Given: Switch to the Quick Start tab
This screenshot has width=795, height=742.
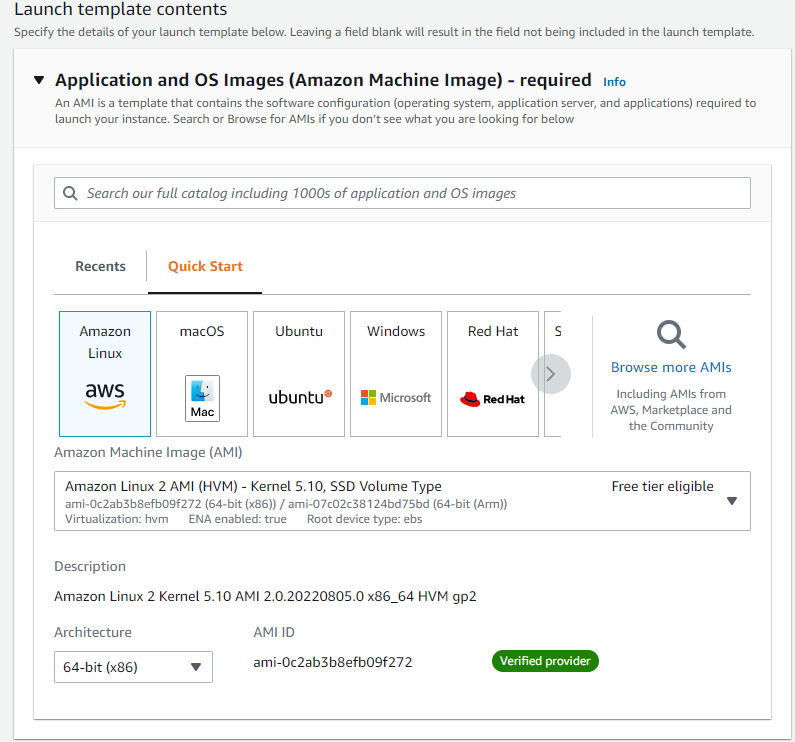Looking at the screenshot, I should point(205,266).
